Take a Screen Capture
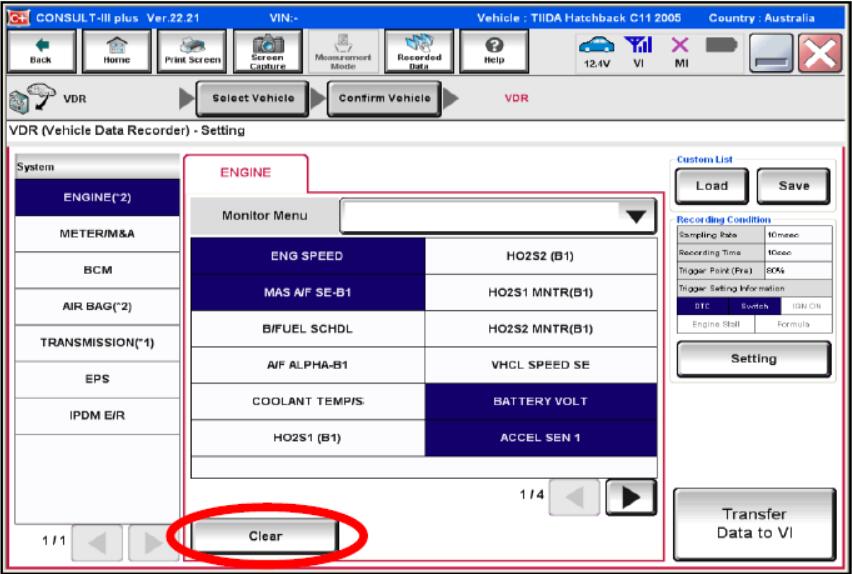 click(267, 51)
